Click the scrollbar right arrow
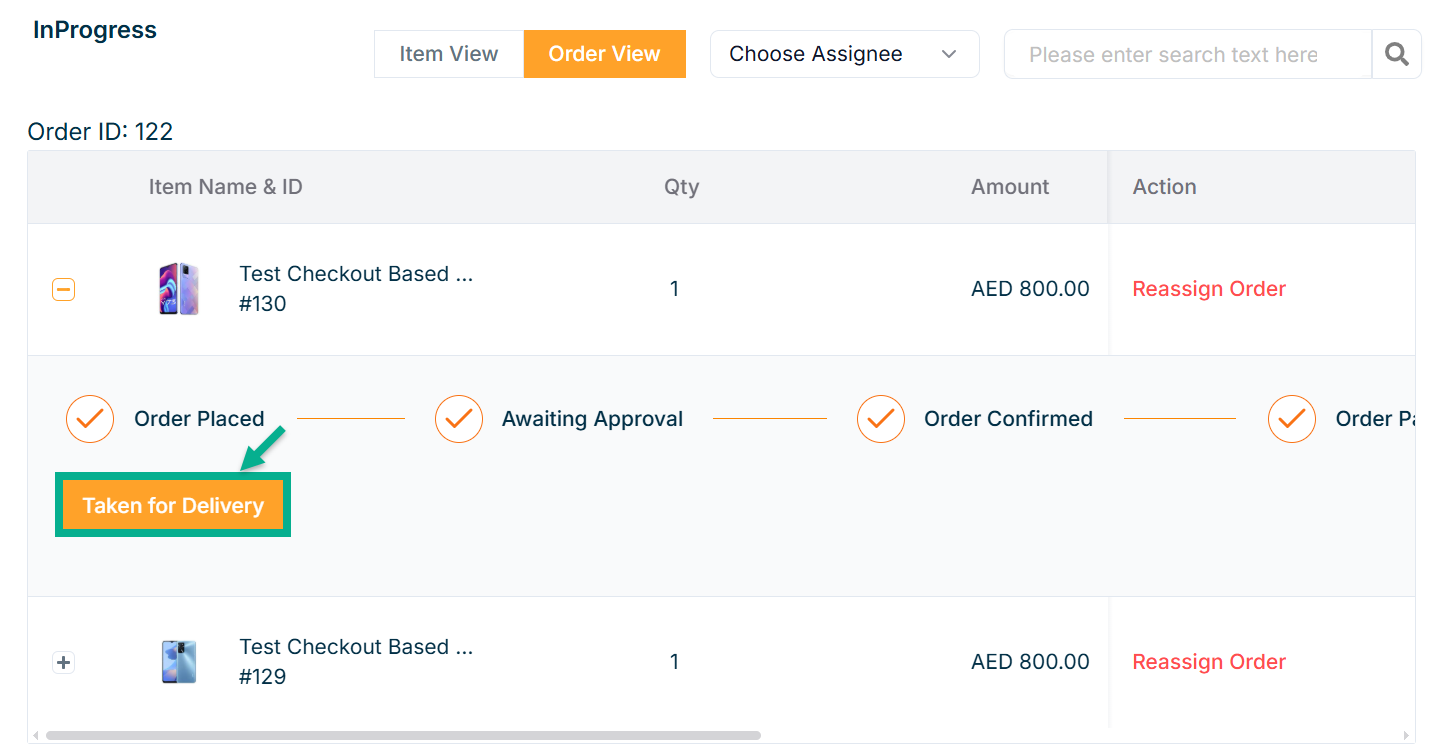1430x755 pixels. click(x=1407, y=736)
